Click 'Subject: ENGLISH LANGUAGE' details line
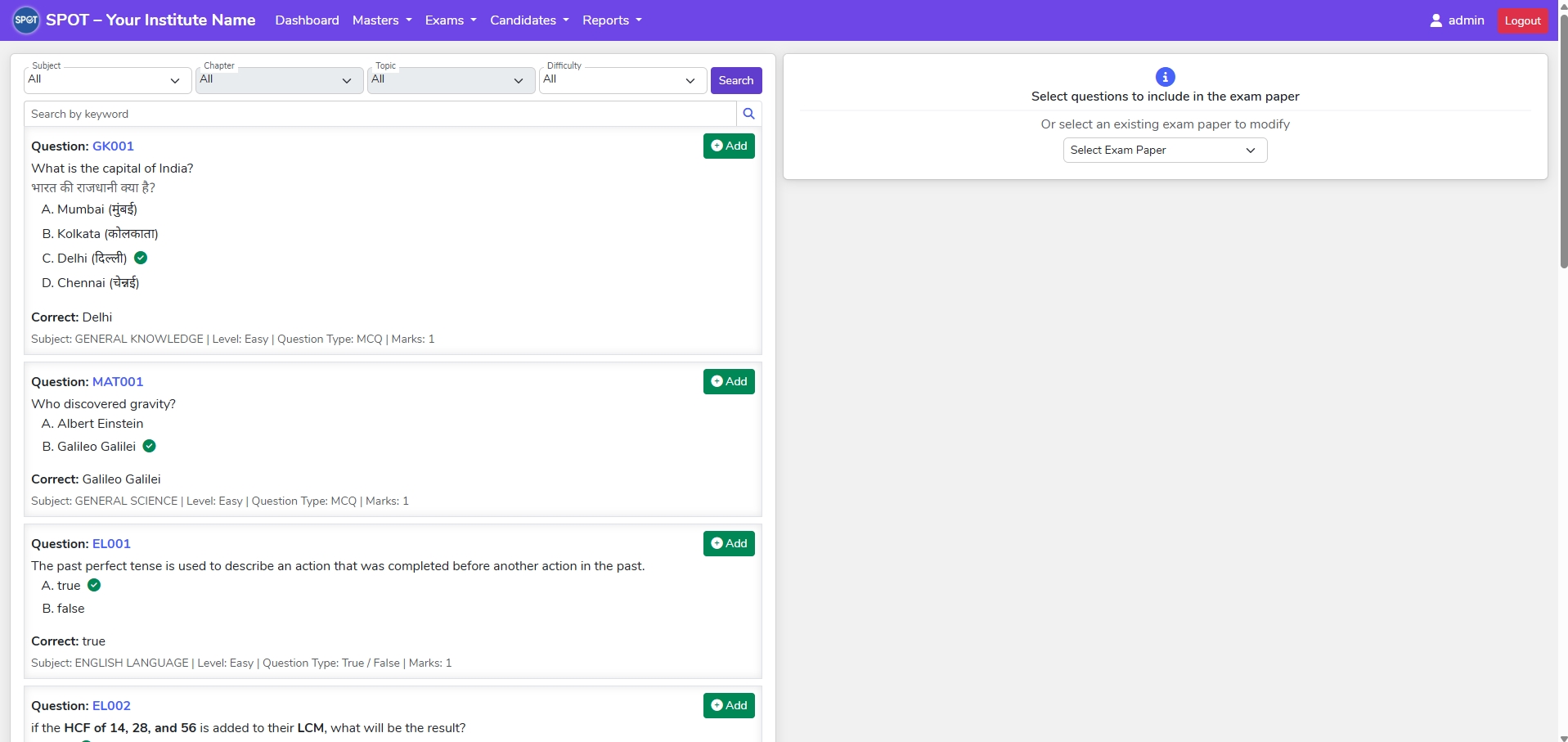 pos(241,663)
